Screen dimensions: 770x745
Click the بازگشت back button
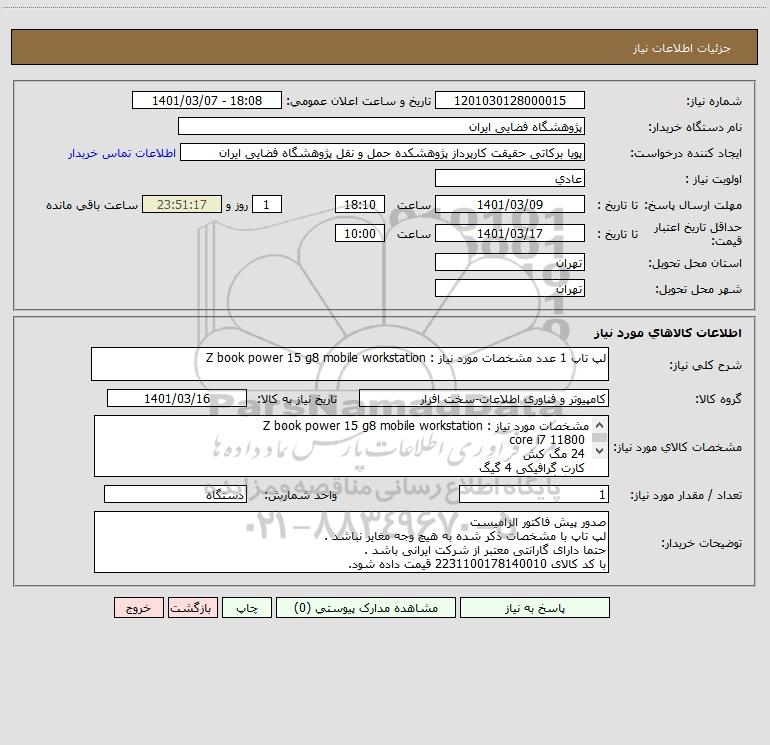point(193,608)
